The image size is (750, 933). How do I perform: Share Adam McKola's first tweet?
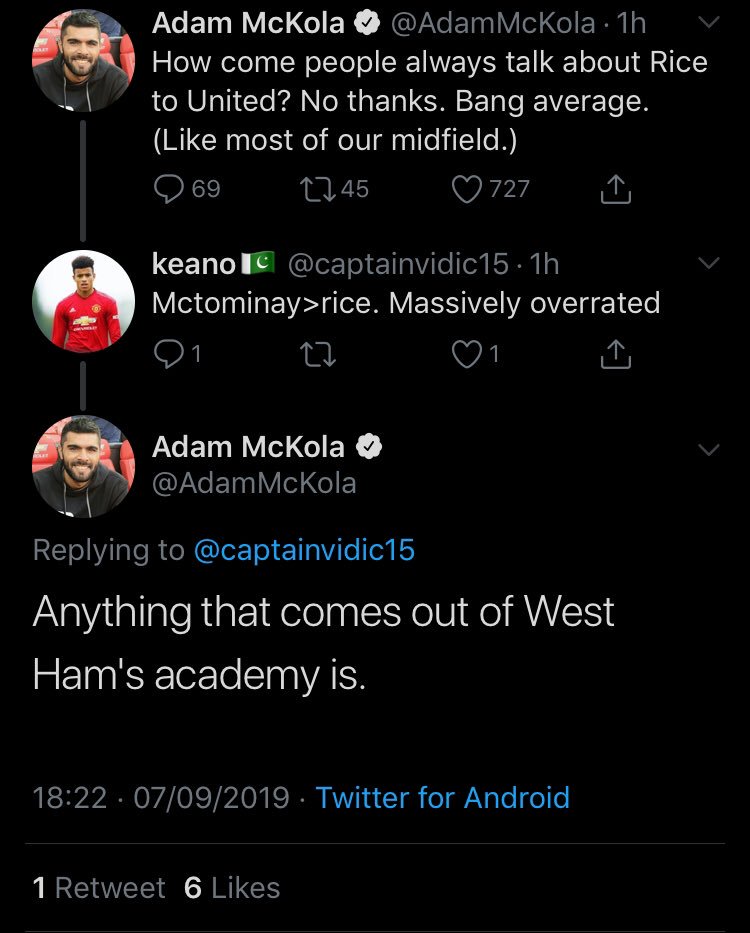pyautogui.click(x=617, y=189)
